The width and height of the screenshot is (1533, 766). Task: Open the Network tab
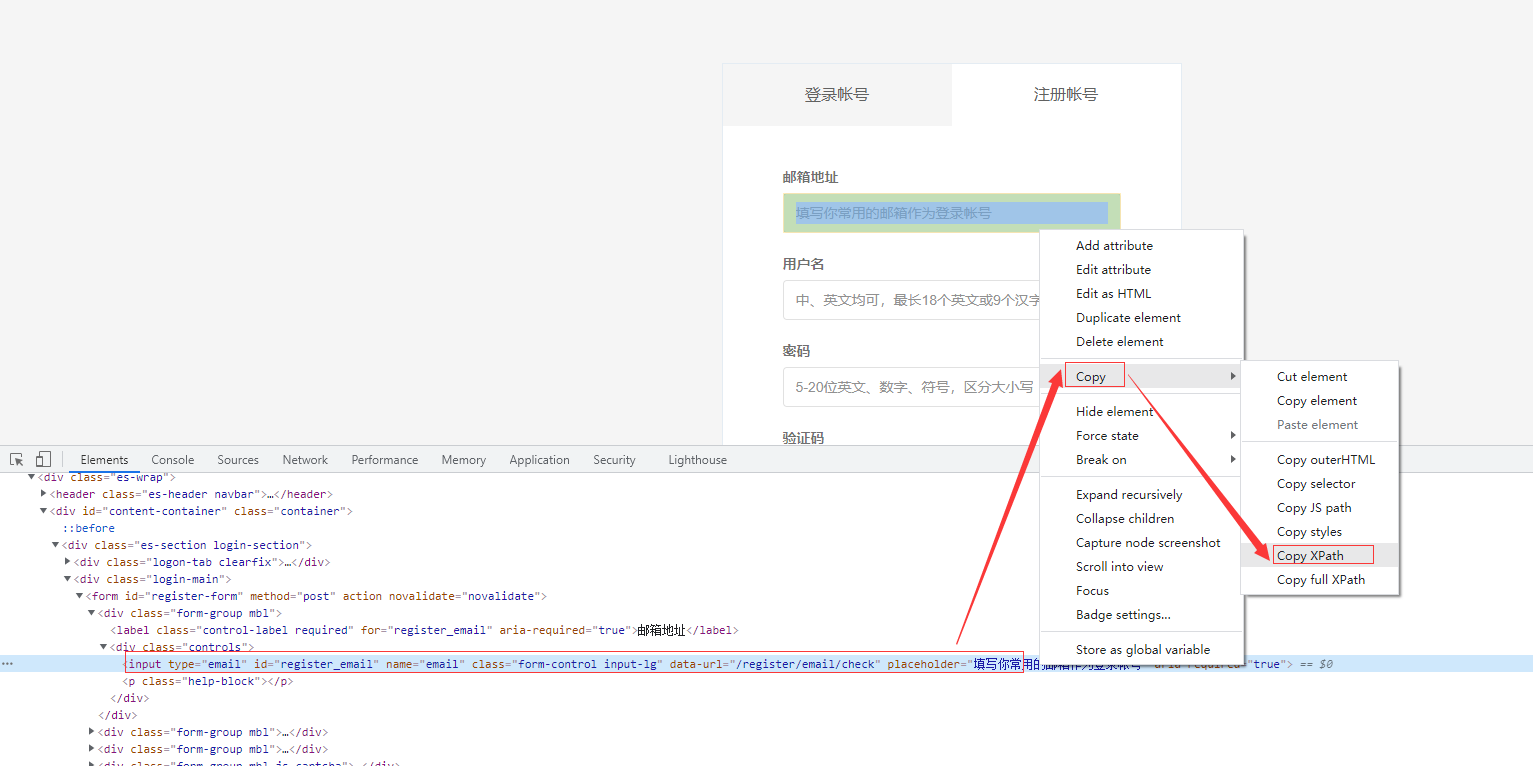pyautogui.click(x=305, y=460)
